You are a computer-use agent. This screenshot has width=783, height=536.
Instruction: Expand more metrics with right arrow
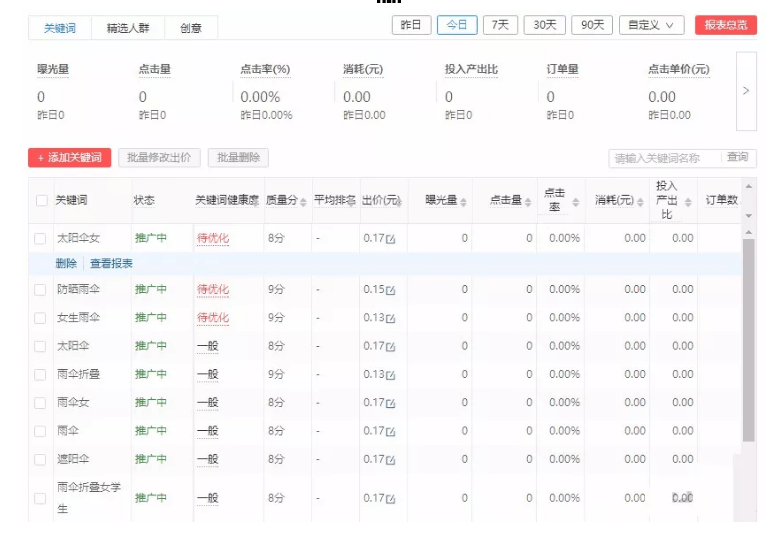747,91
